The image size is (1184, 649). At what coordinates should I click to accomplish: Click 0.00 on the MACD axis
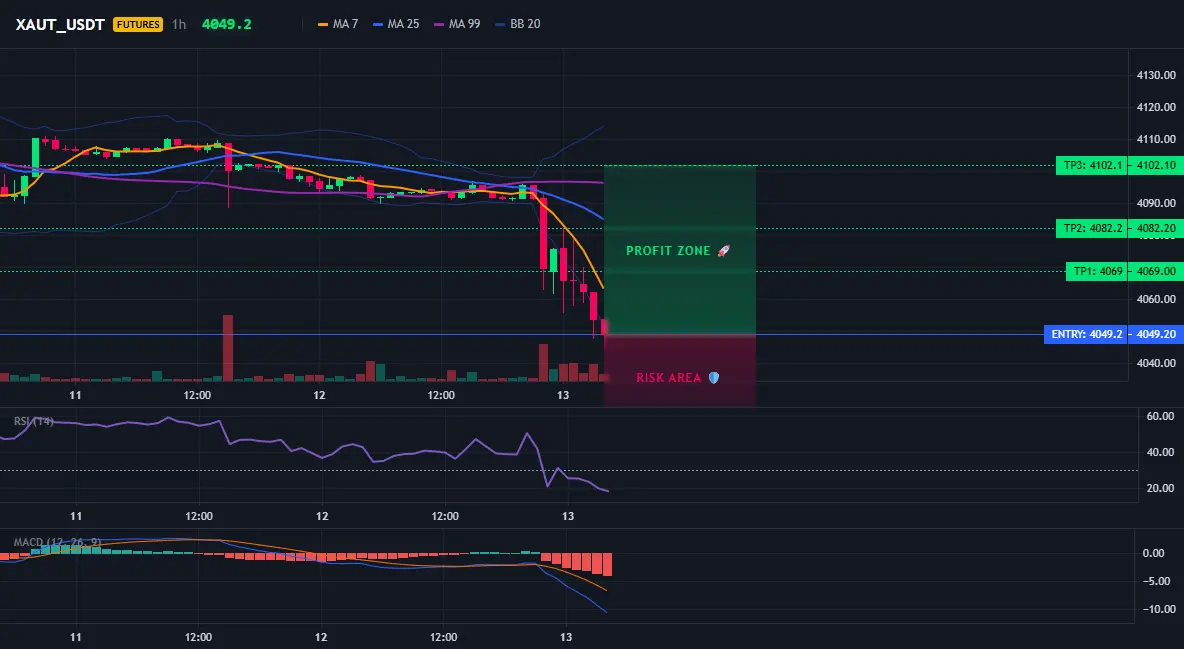click(1153, 553)
